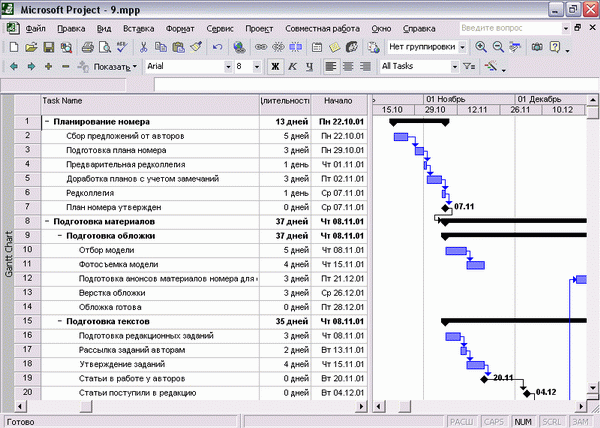Open the Показать outline level dropdown
The height and width of the screenshot is (428, 600).
115,67
